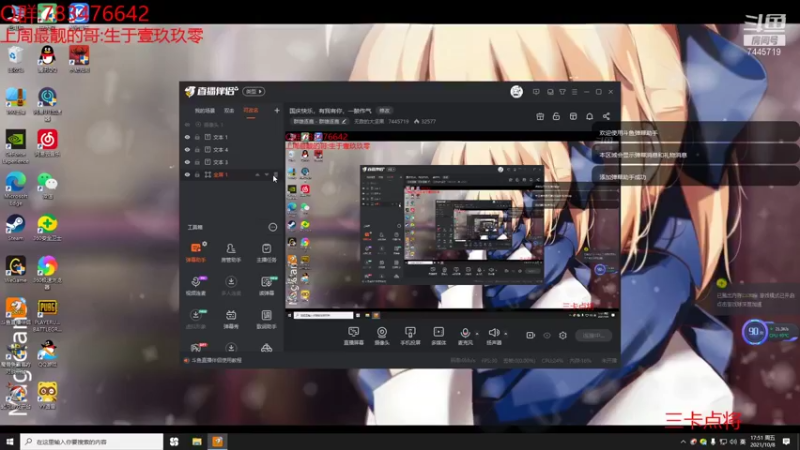Viewport: 800px width, 450px height.
Task: Open the Steam desktop shortcut
Action: point(15,228)
